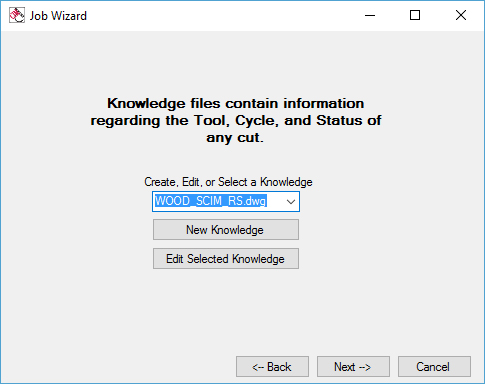Proceed using the Next --> button
The width and height of the screenshot is (485, 384).
(353, 367)
